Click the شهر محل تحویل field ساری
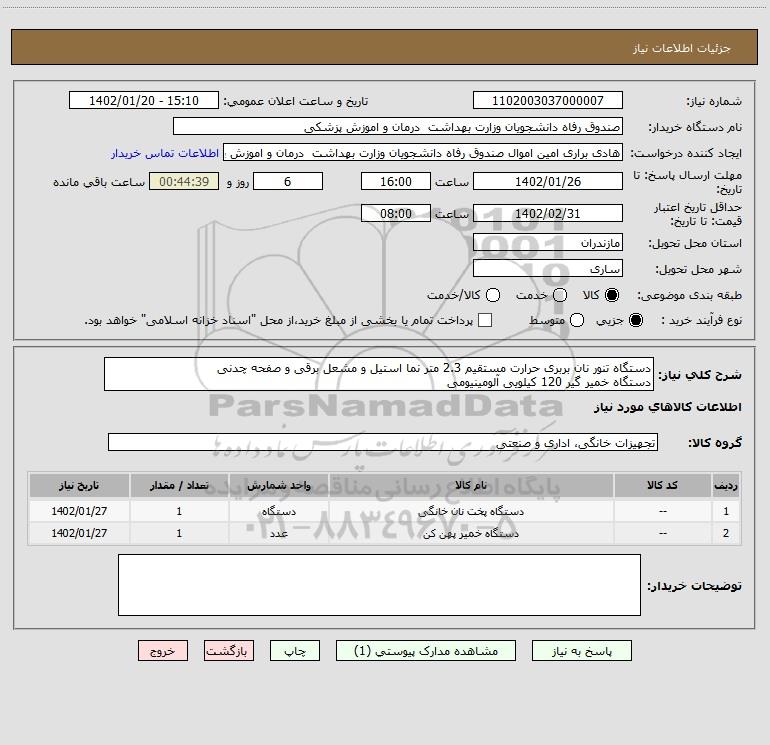 (548, 269)
